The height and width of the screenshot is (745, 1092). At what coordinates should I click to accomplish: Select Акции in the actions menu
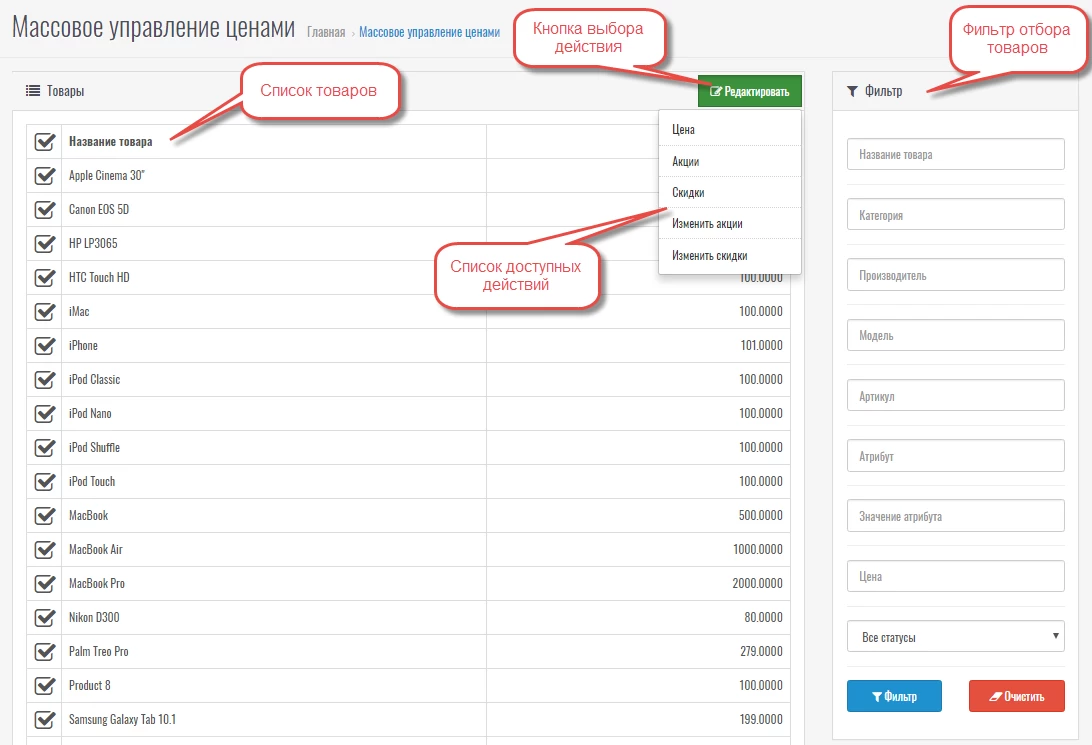[686, 161]
